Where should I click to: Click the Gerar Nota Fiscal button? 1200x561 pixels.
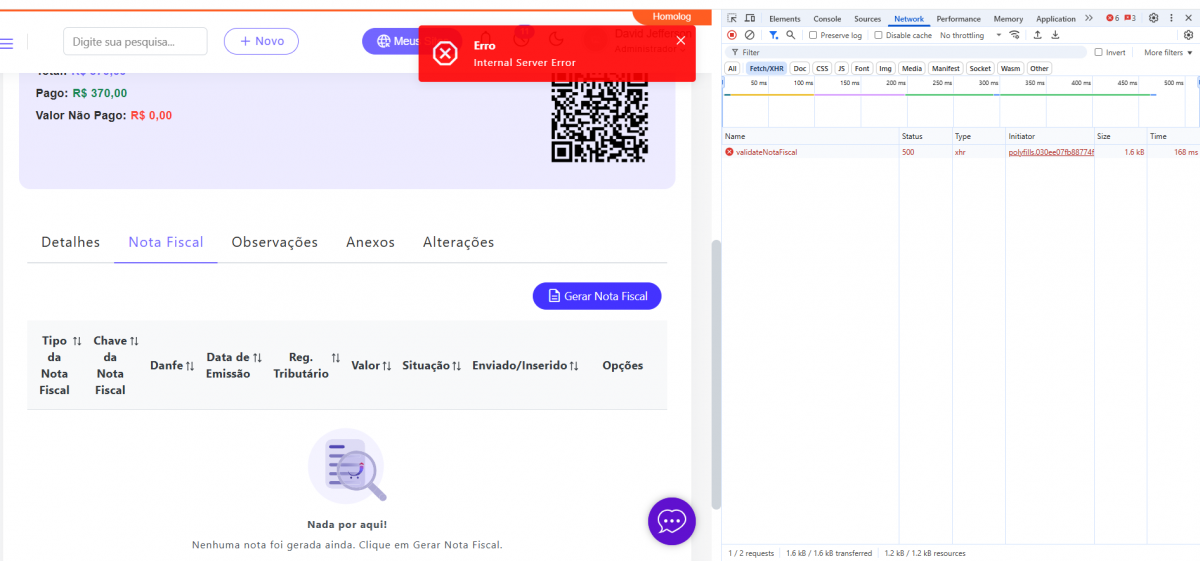(597, 296)
